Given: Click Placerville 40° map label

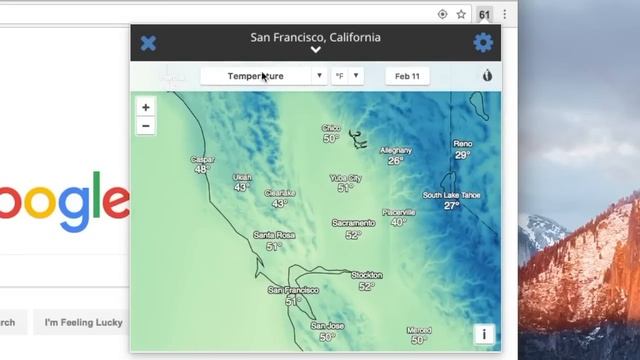Looking at the screenshot, I should (x=399, y=218).
